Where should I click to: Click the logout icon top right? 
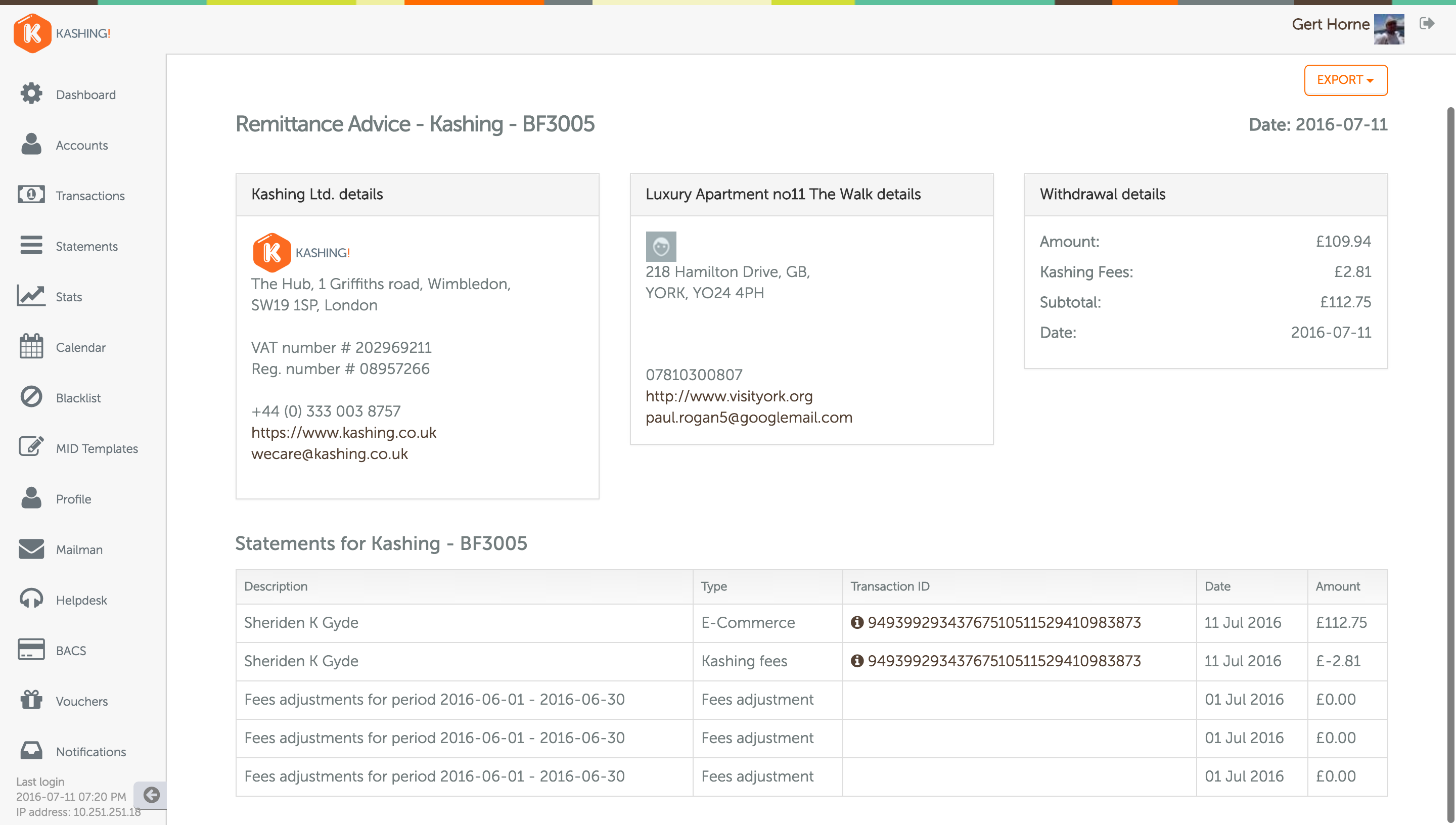point(1427,23)
